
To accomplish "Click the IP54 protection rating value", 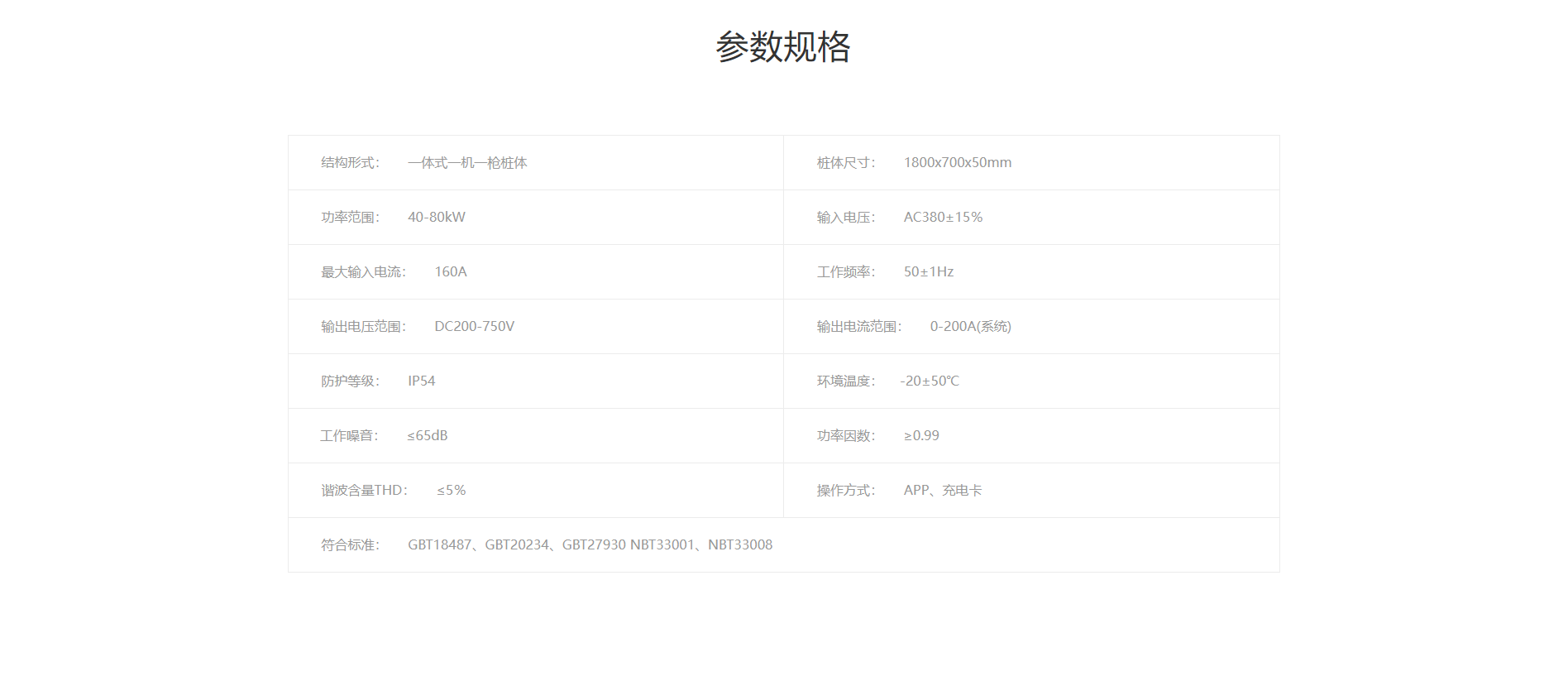I will click(421, 381).
